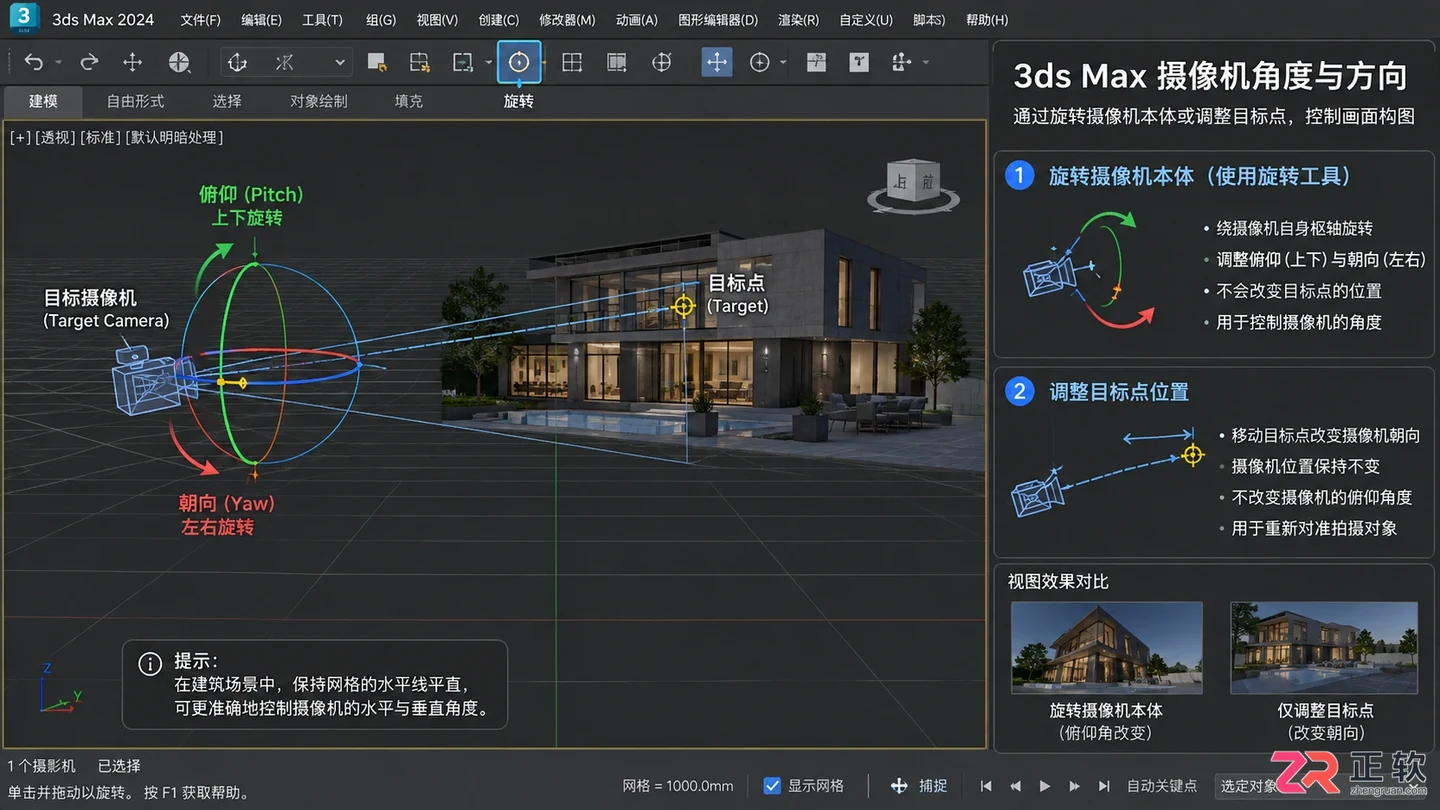Screen dimensions: 1440x810
Task: Open the 创建(C) menu
Action: click(499, 20)
